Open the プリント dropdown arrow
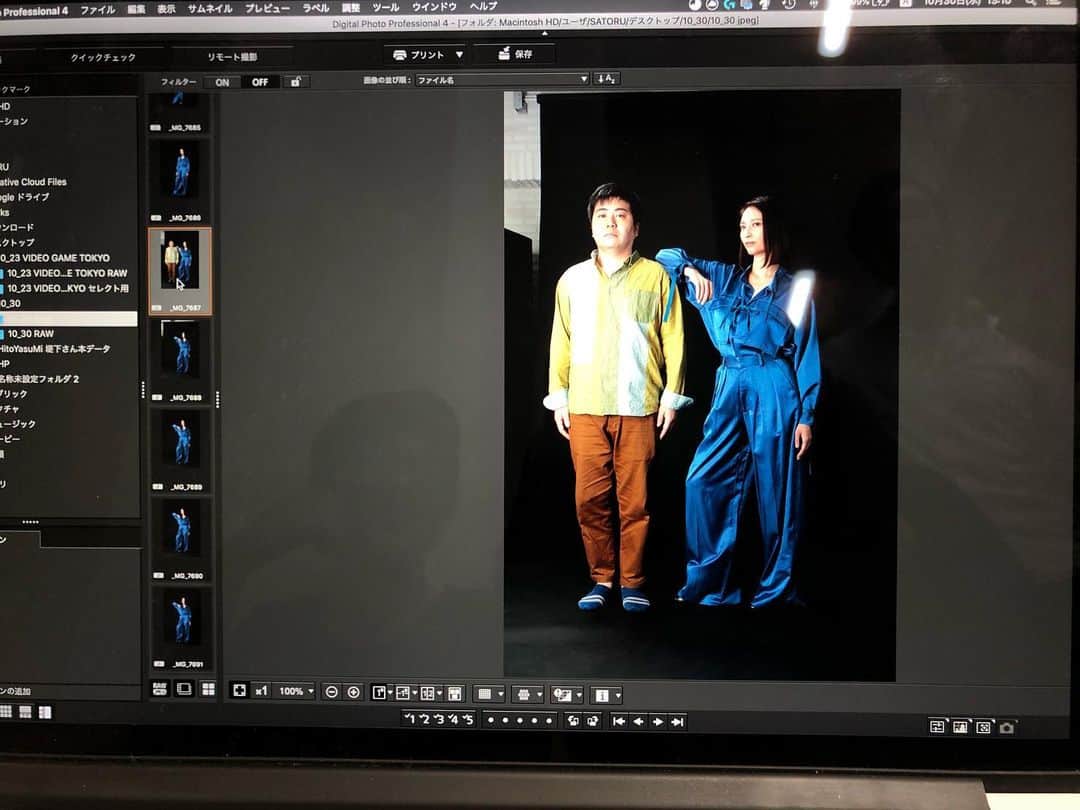1080x810 pixels. click(x=459, y=54)
